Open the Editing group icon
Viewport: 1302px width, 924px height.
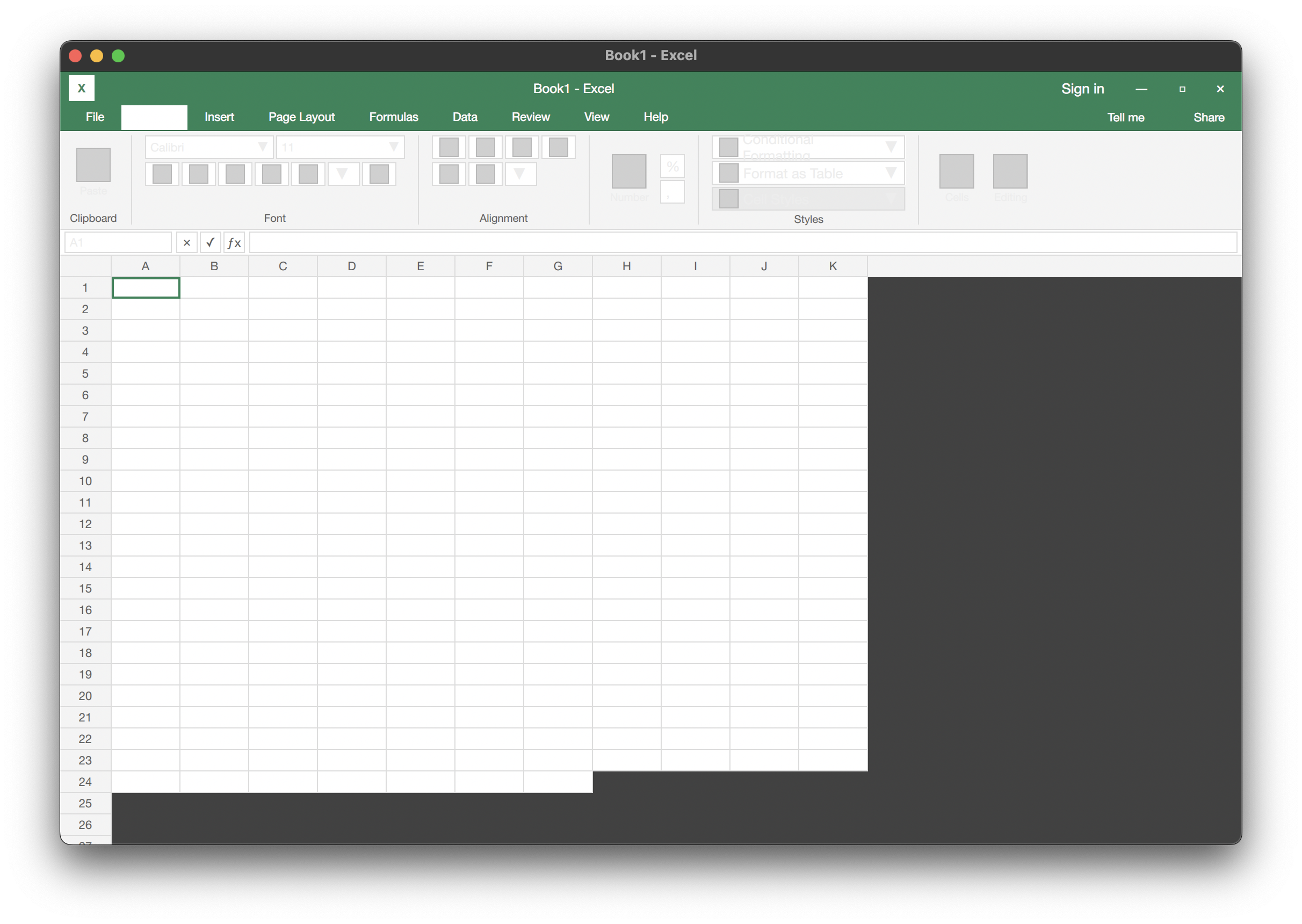coord(1010,171)
